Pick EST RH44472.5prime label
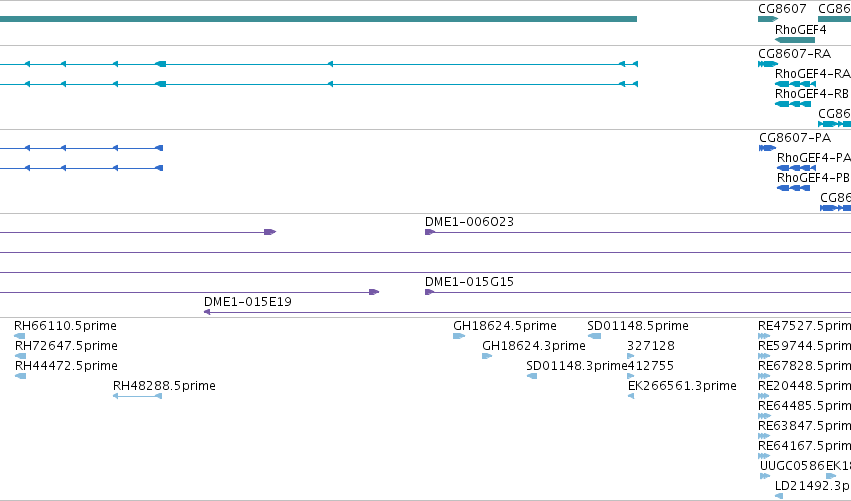This screenshot has height=501, width=851. point(66,366)
